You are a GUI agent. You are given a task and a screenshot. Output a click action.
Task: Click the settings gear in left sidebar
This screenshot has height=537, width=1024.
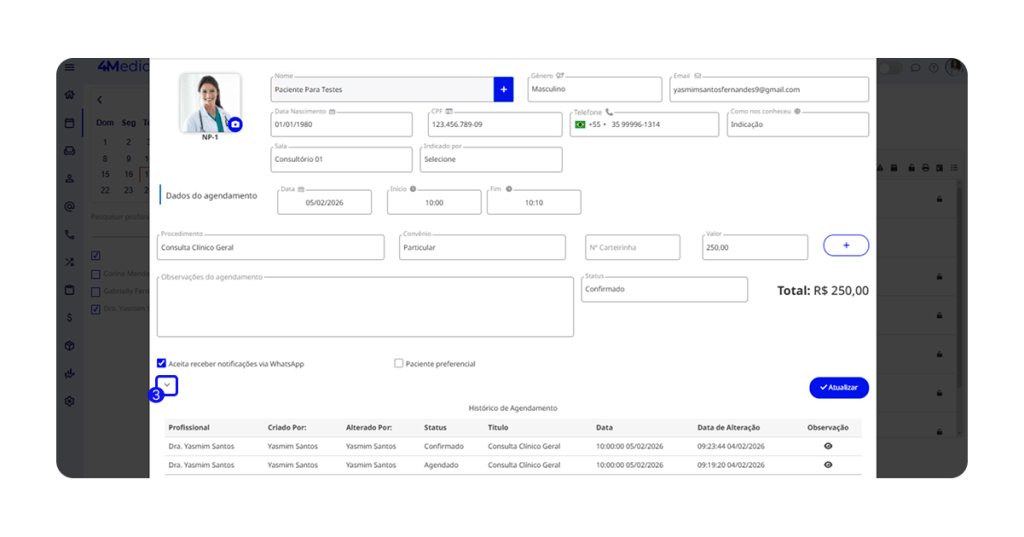[69, 401]
